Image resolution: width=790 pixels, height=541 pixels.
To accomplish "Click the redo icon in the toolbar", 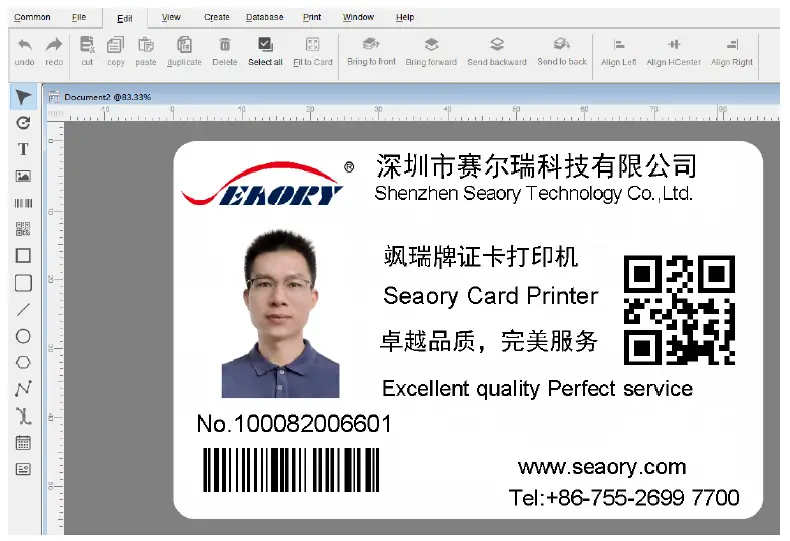I will pyautogui.click(x=54, y=45).
